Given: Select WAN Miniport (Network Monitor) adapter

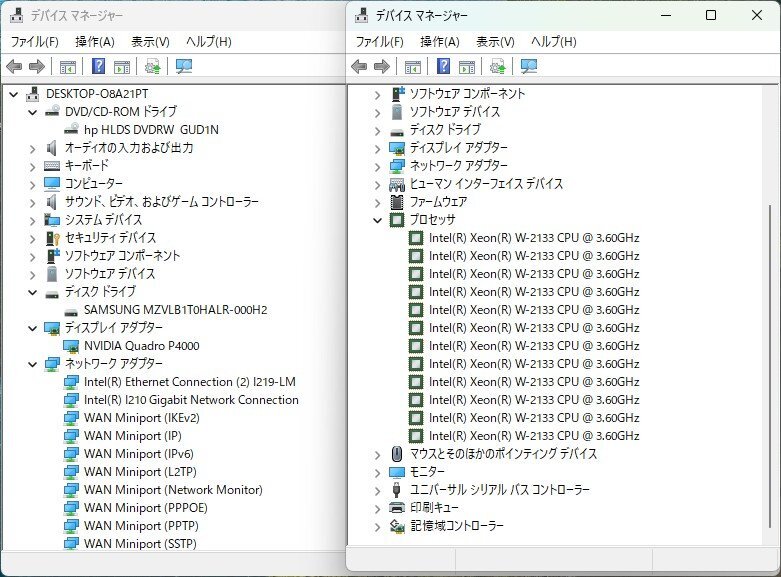Looking at the screenshot, I should point(173,489).
